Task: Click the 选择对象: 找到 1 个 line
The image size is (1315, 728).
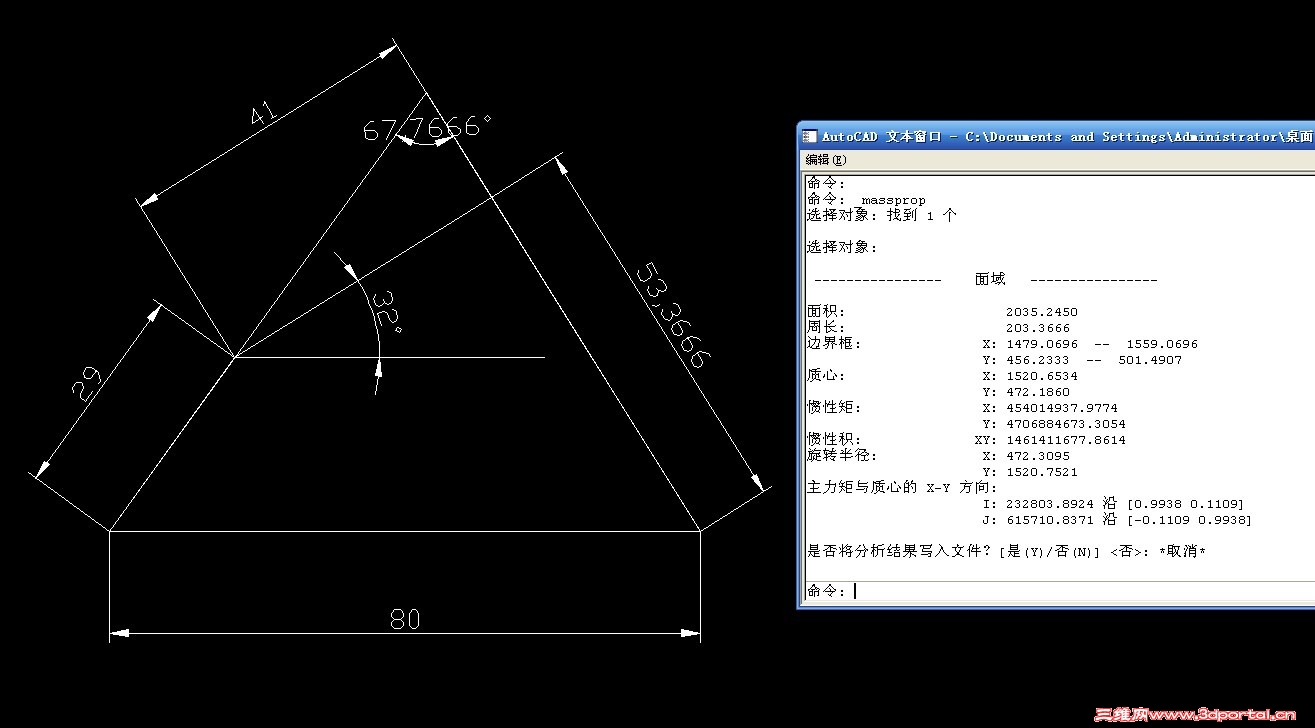Action: [x=881, y=215]
